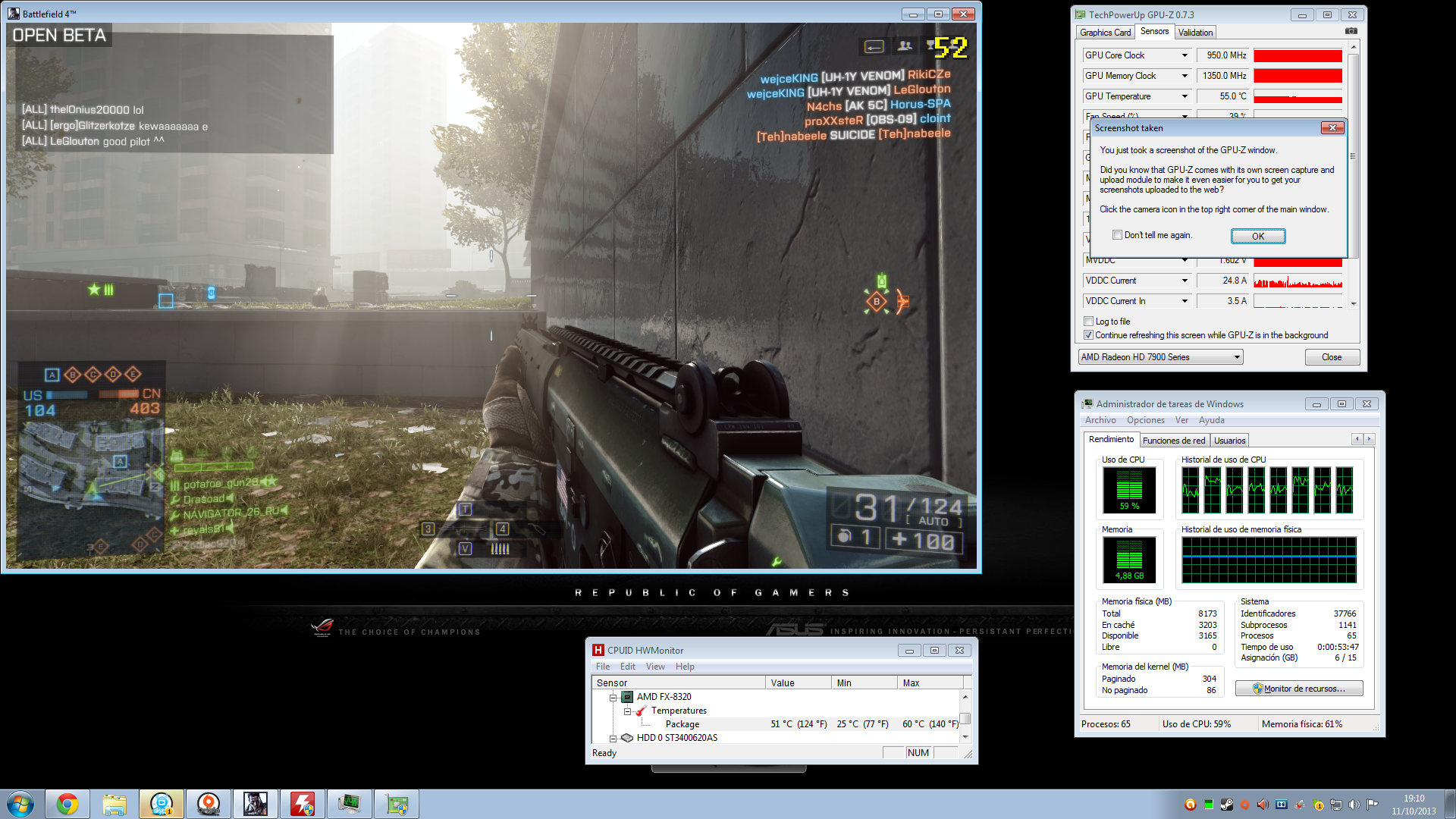
Task: Open the VDDC Current sensor dropdown
Action: click(x=1185, y=281)
